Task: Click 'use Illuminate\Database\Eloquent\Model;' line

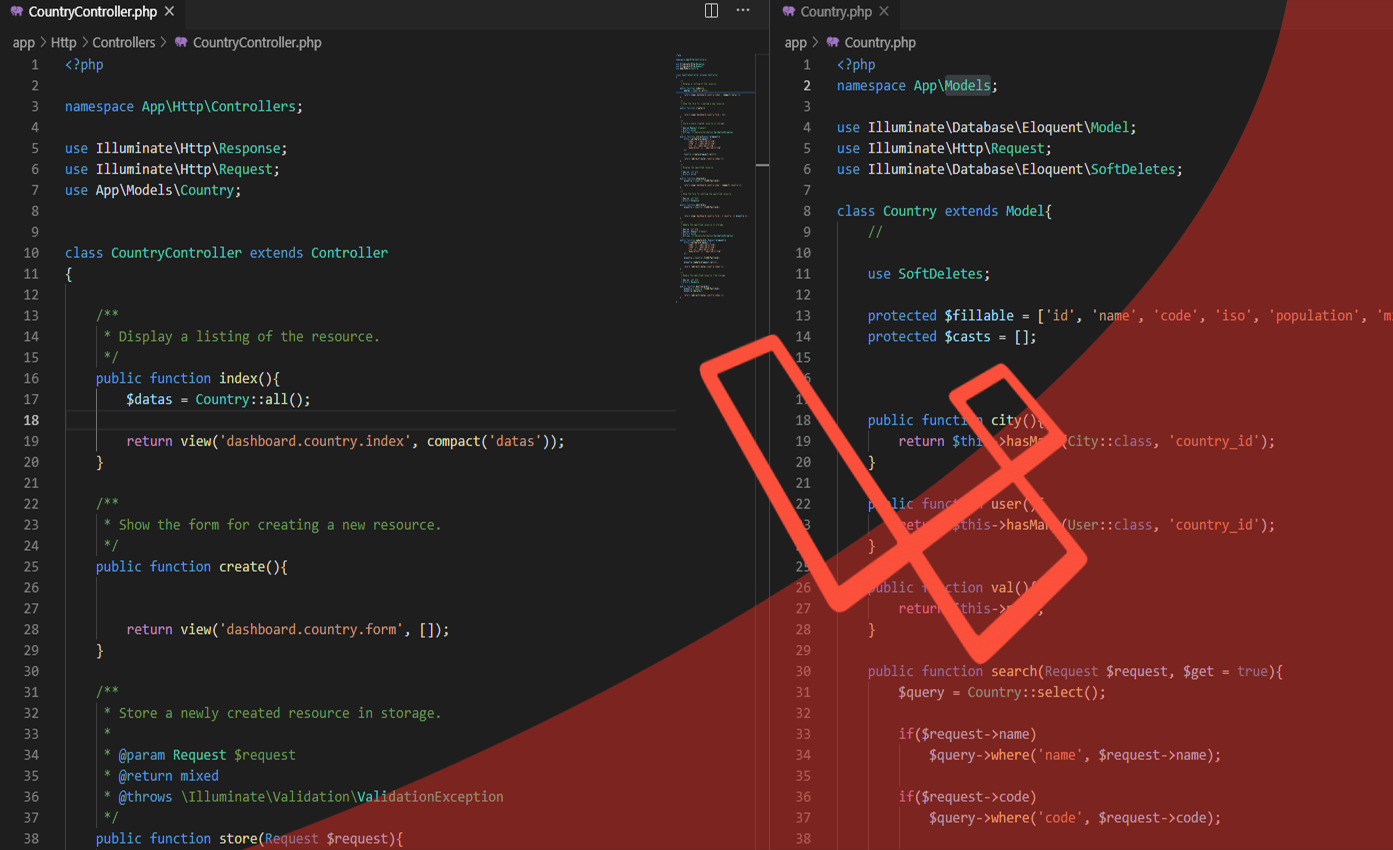Action: 987,127
